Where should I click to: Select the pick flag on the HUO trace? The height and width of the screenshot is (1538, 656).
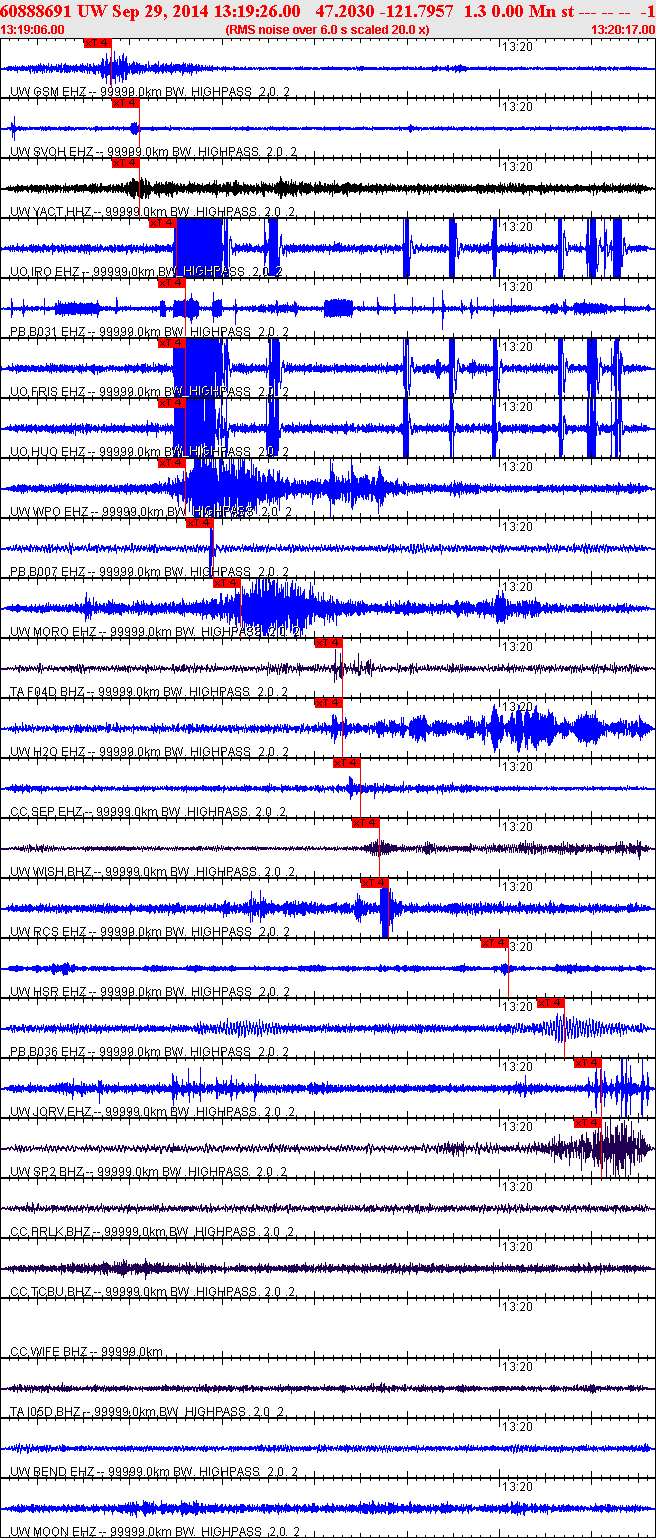pos(172,403)
